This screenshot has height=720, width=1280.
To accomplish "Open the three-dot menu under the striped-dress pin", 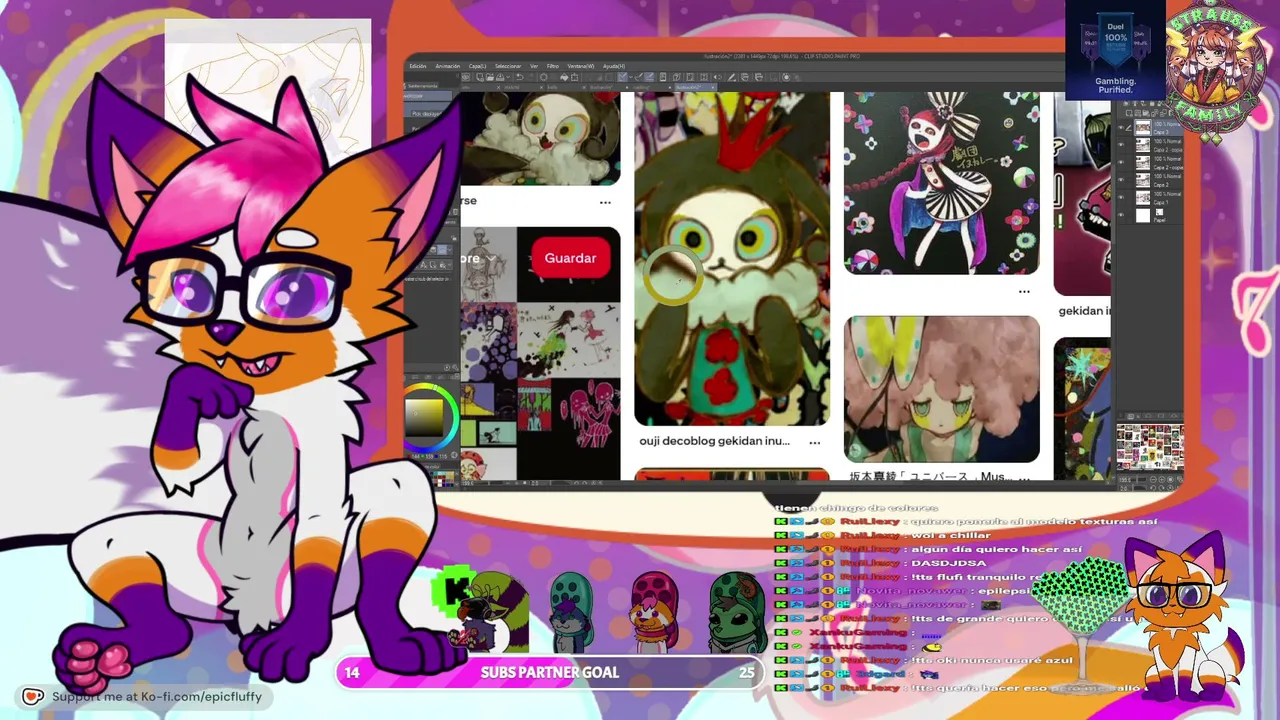I will [1024, 292].
